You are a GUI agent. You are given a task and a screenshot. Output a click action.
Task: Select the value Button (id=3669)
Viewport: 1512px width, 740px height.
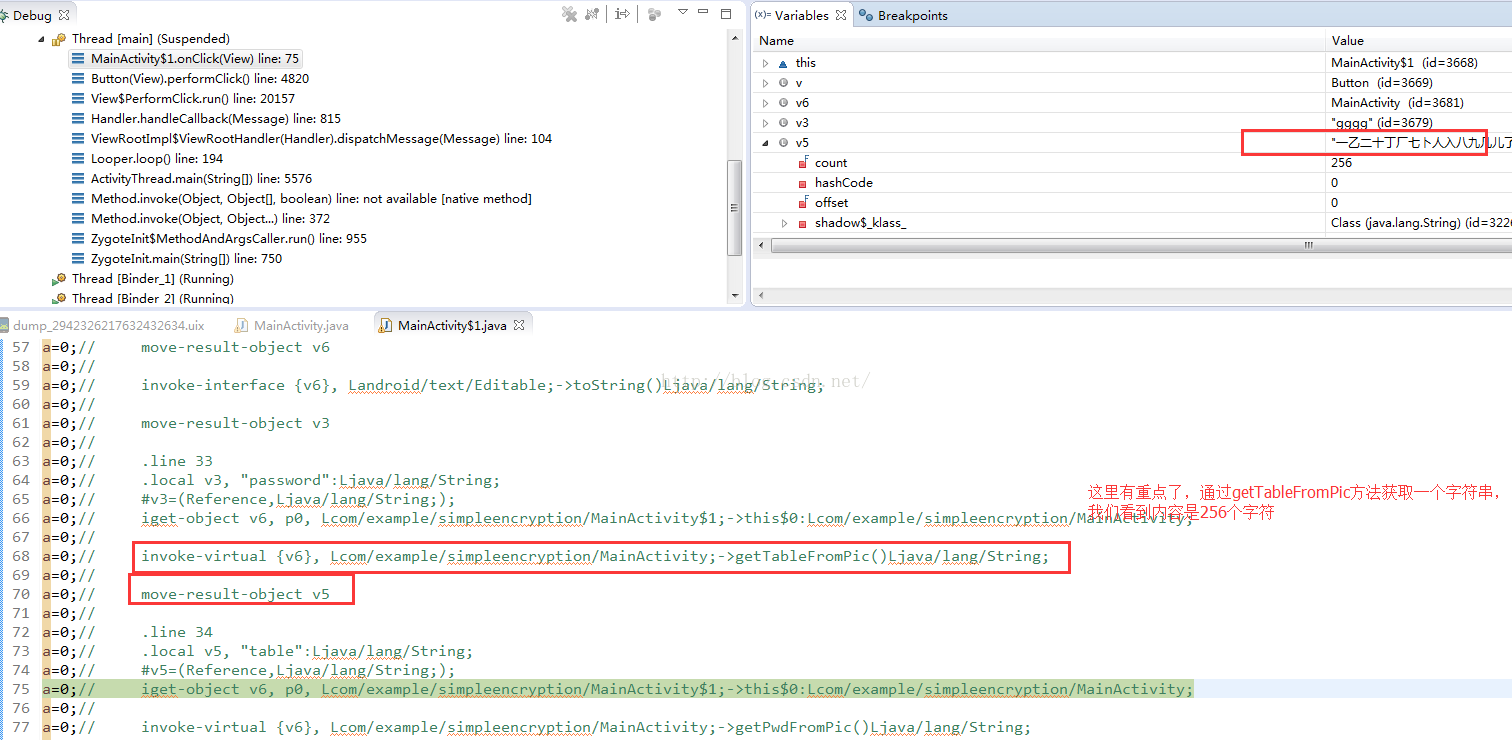(x=1382, y=83)
